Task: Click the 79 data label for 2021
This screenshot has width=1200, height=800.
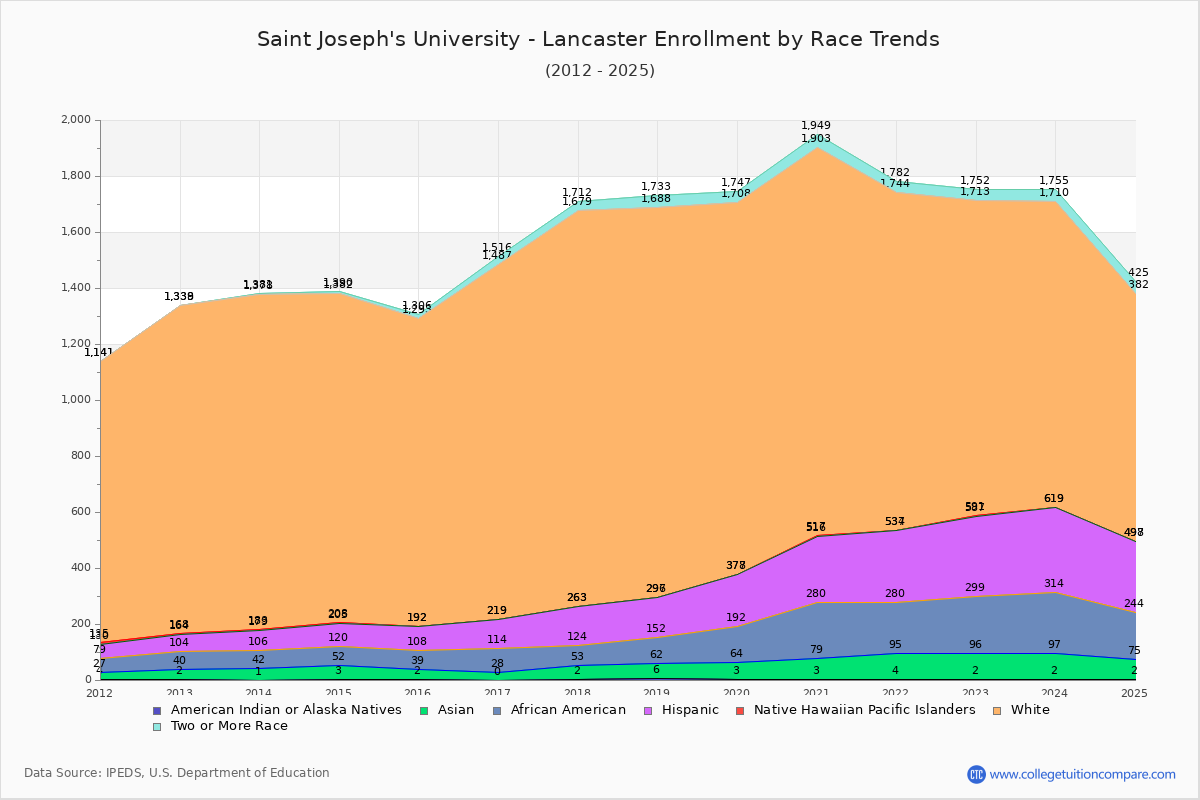Action: click(x=816, y=649)
